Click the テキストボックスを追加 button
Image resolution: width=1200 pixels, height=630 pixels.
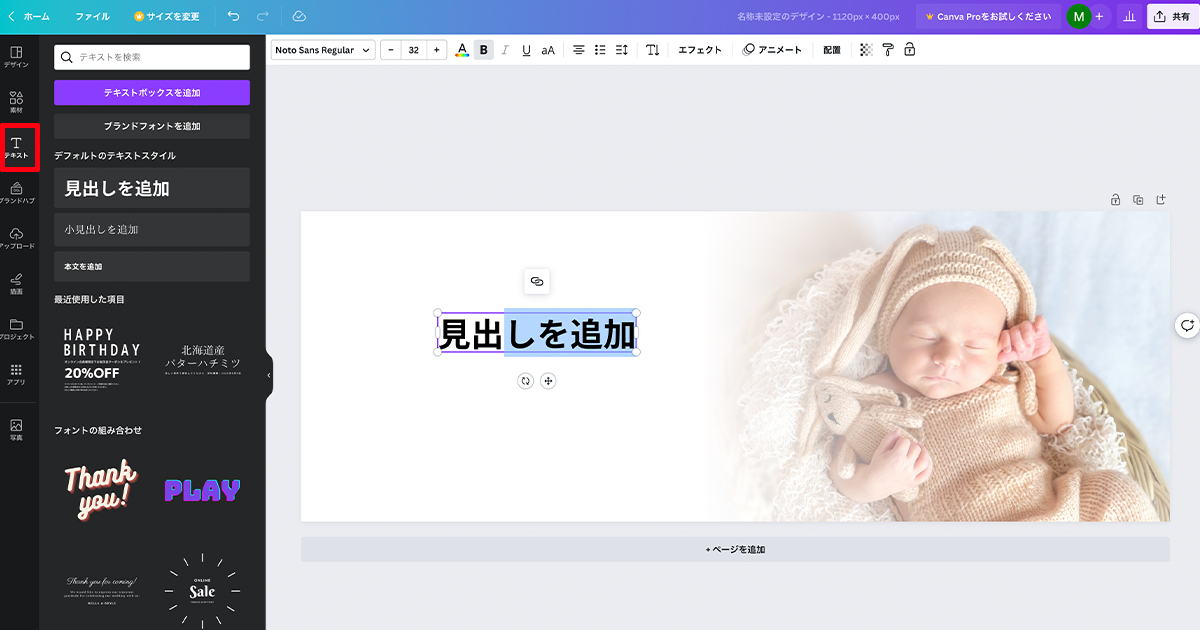pyautogui.click(x=151, y=93)
